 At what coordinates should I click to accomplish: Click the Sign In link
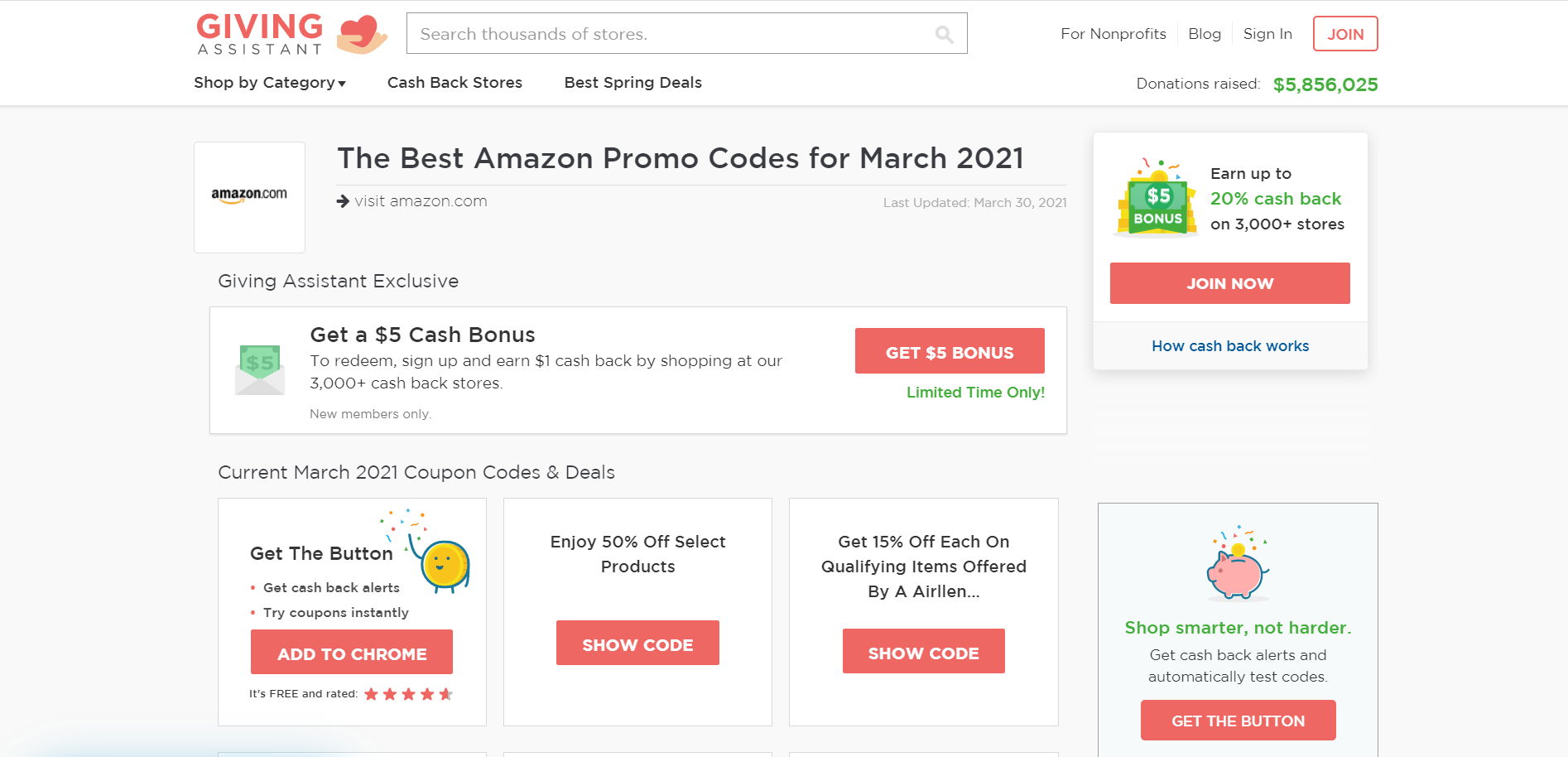(x=1267, y=34)
